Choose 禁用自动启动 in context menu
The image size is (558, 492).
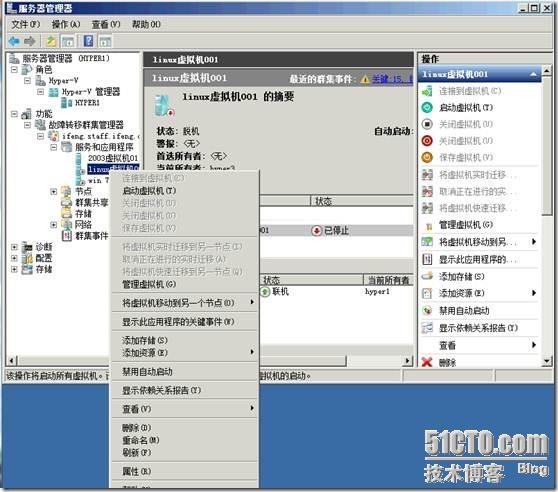[185, 372]
